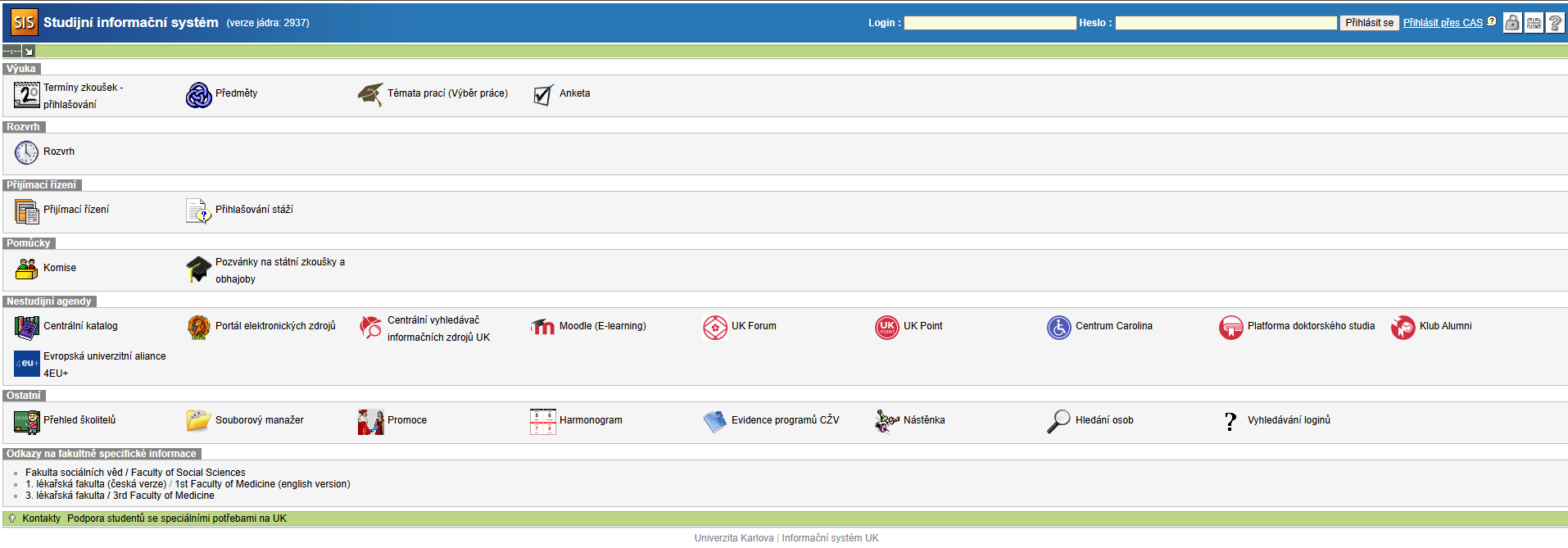Open the Komise people icon

27,269
